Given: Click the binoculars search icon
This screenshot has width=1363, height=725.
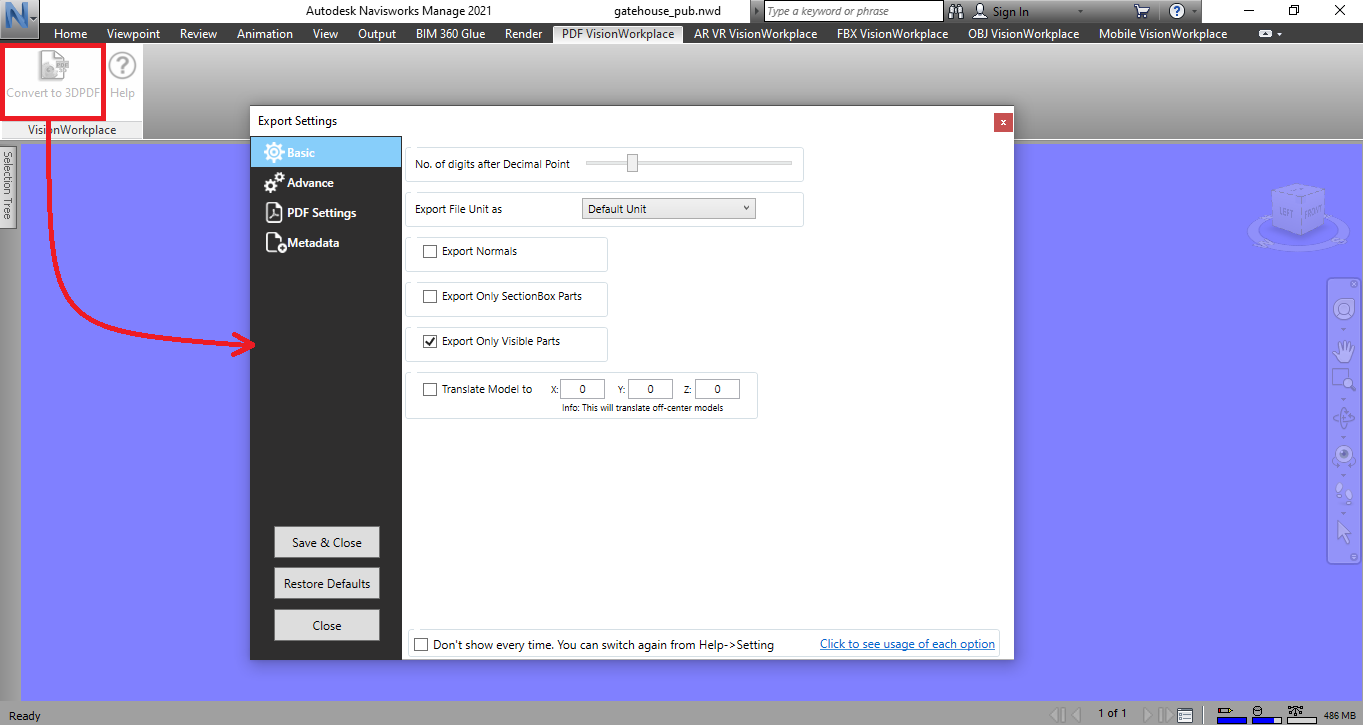Looking at the screenshot, I should point(956,11).
